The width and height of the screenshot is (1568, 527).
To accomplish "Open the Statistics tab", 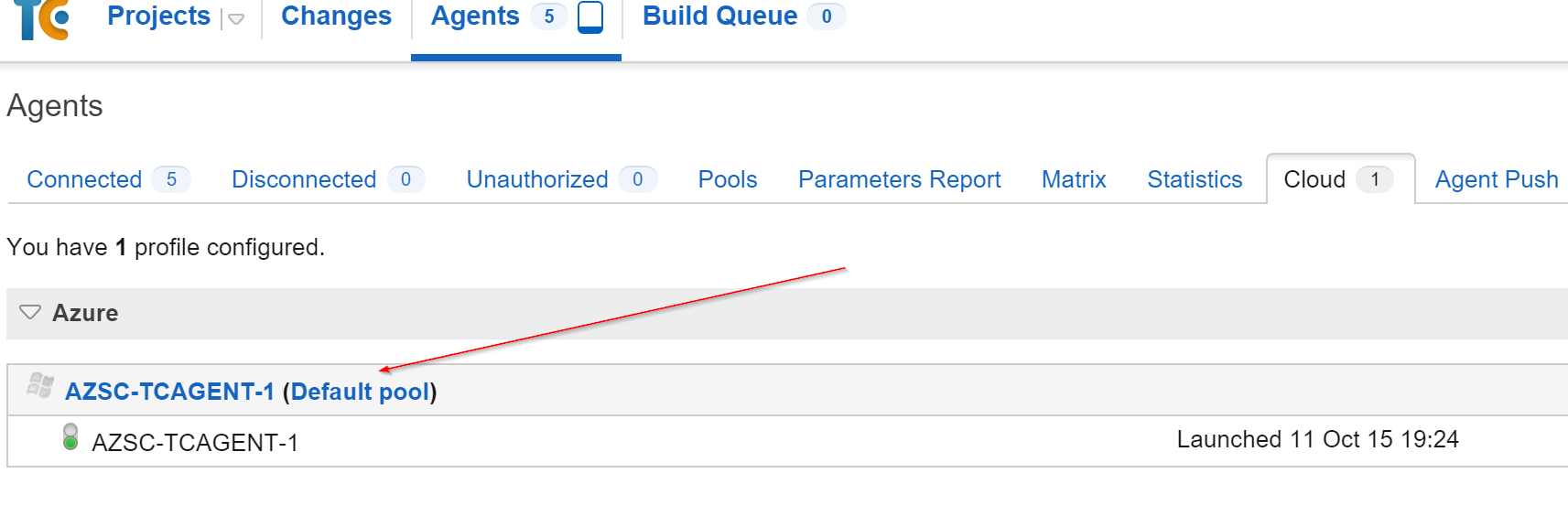I will click(1195, 179).
